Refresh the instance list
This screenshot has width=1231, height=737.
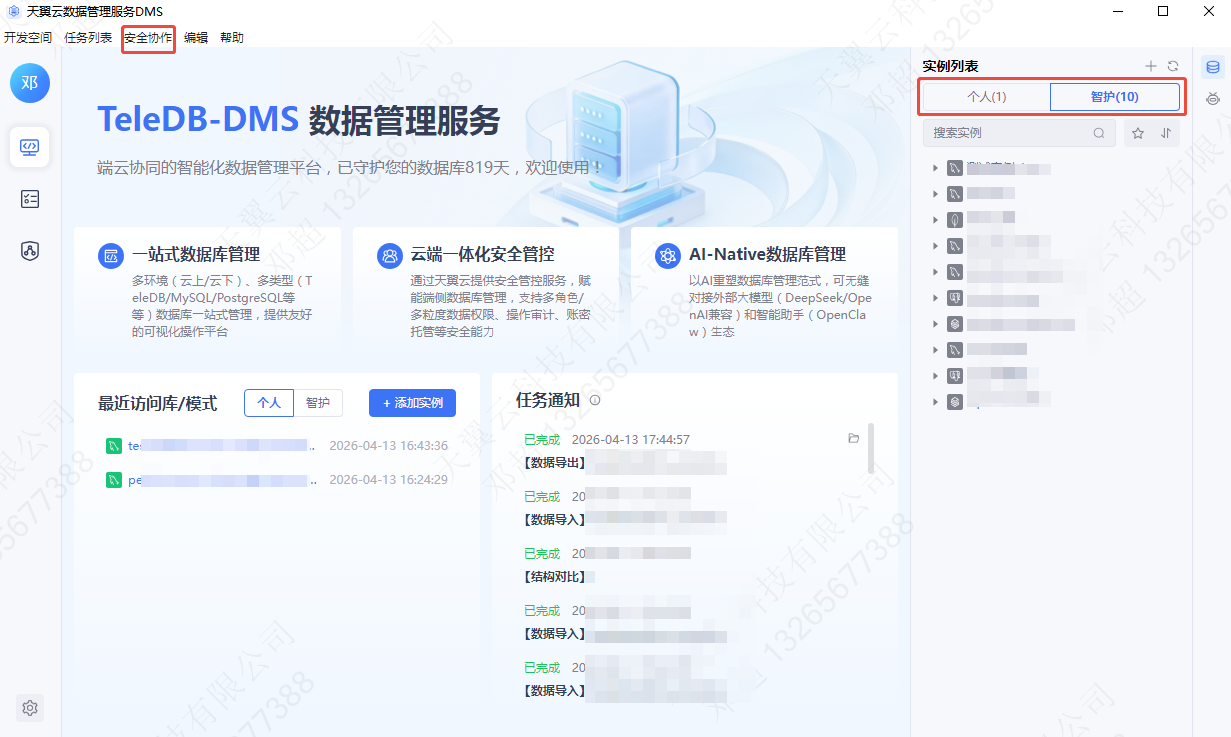tap(1173, 66)
